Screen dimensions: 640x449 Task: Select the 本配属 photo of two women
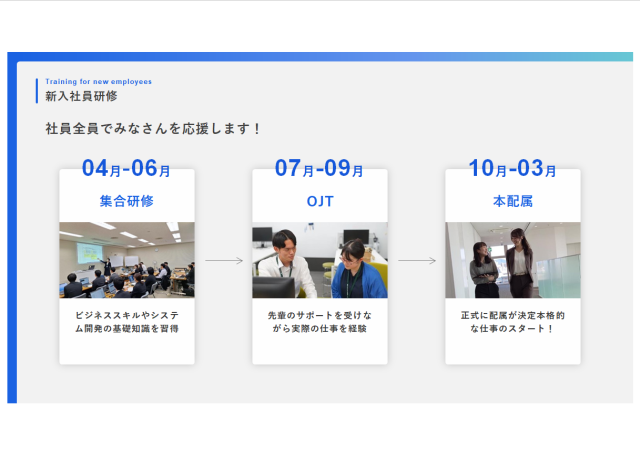coord(512,260)
